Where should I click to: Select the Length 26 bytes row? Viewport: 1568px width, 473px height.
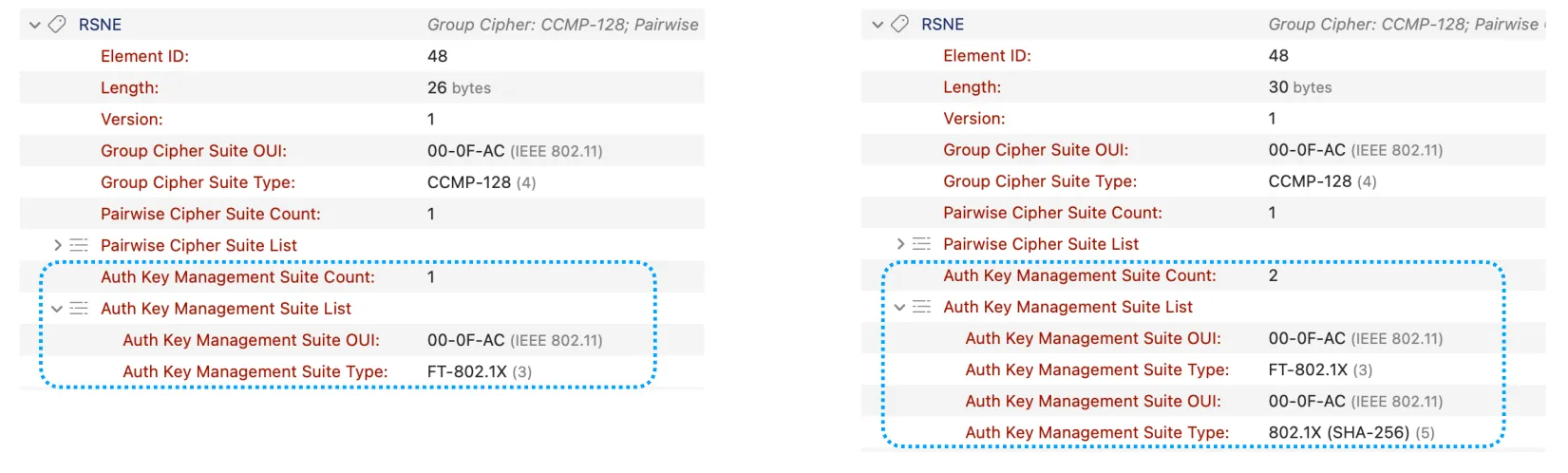(x=362, y=87)
